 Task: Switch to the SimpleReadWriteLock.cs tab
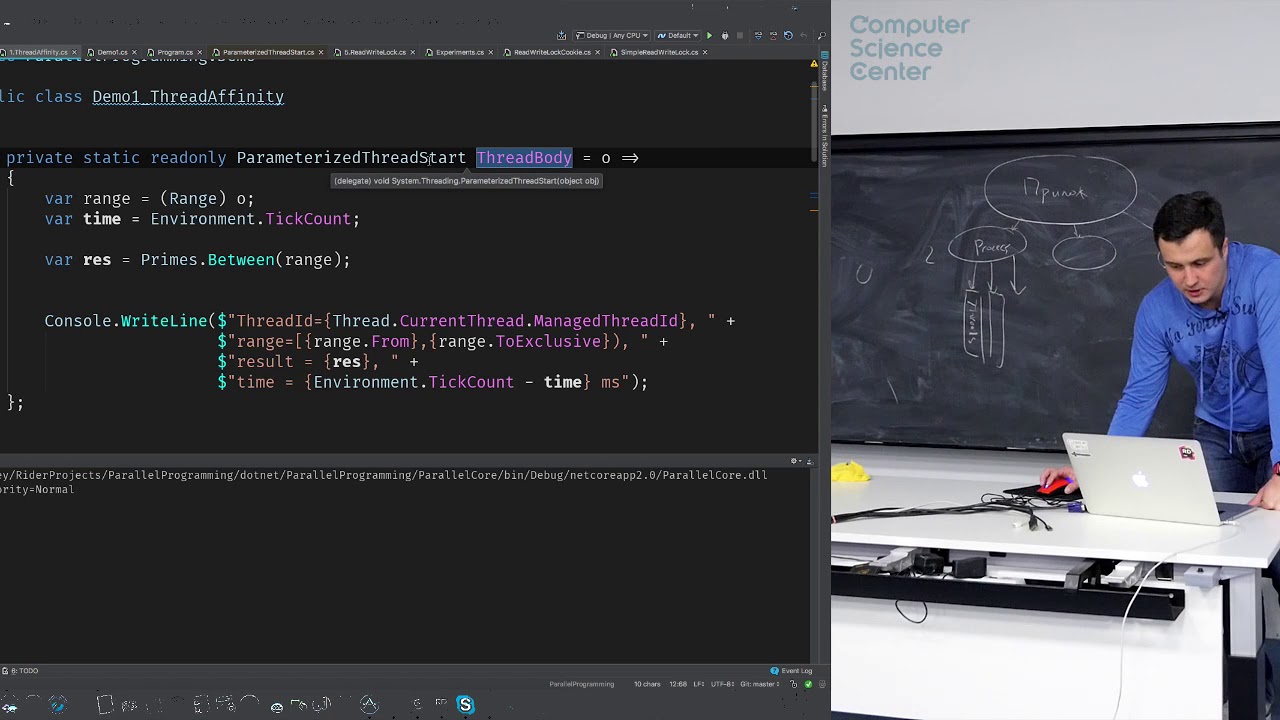point(659,52)
